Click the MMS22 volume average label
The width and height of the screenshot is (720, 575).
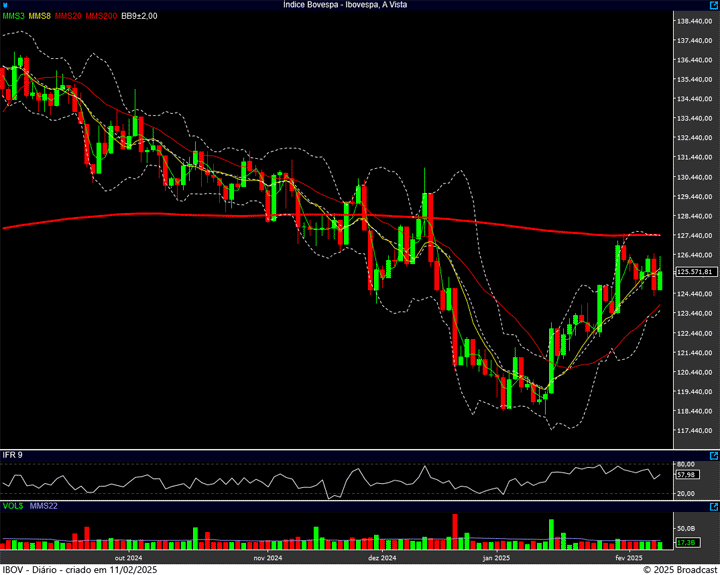[44, 506]
